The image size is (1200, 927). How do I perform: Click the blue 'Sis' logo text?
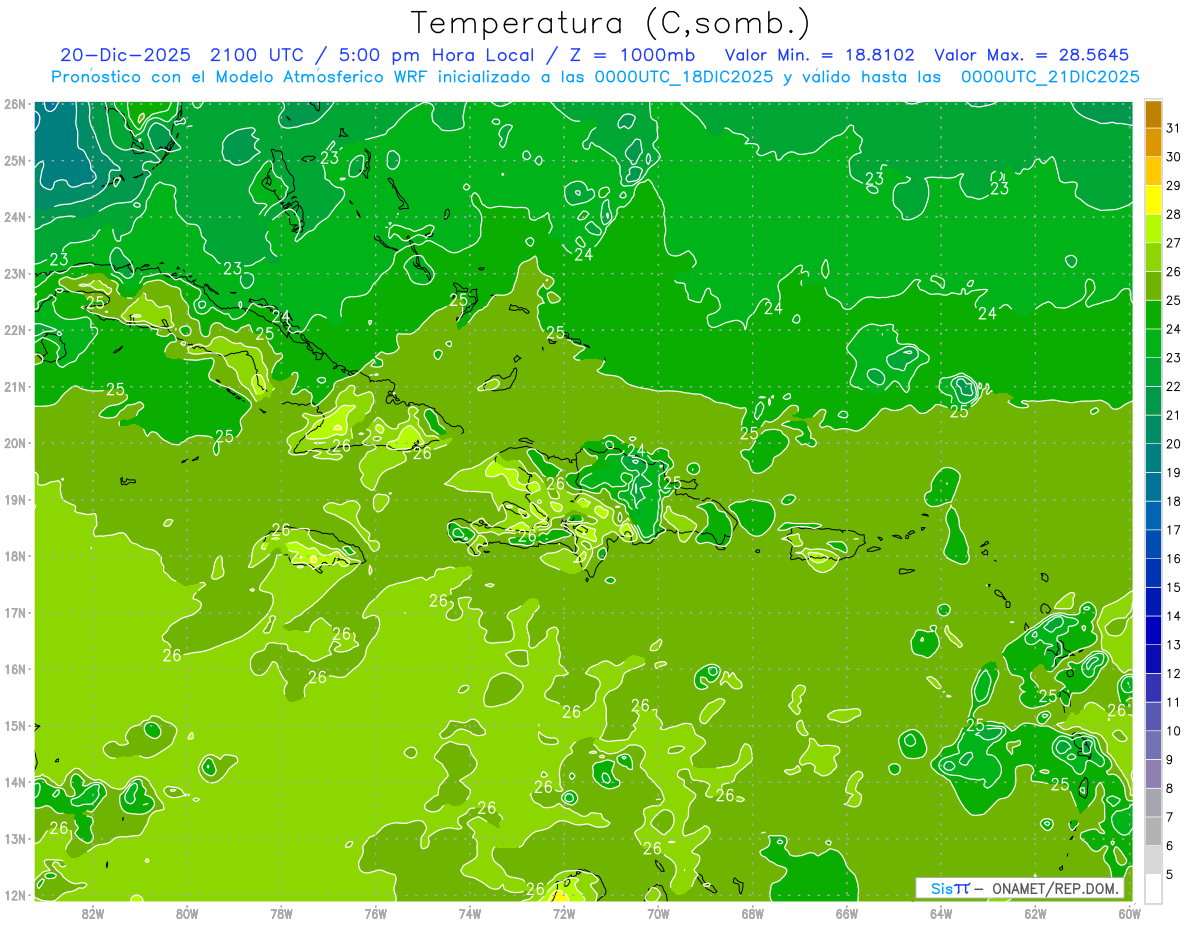pos(940,888)
